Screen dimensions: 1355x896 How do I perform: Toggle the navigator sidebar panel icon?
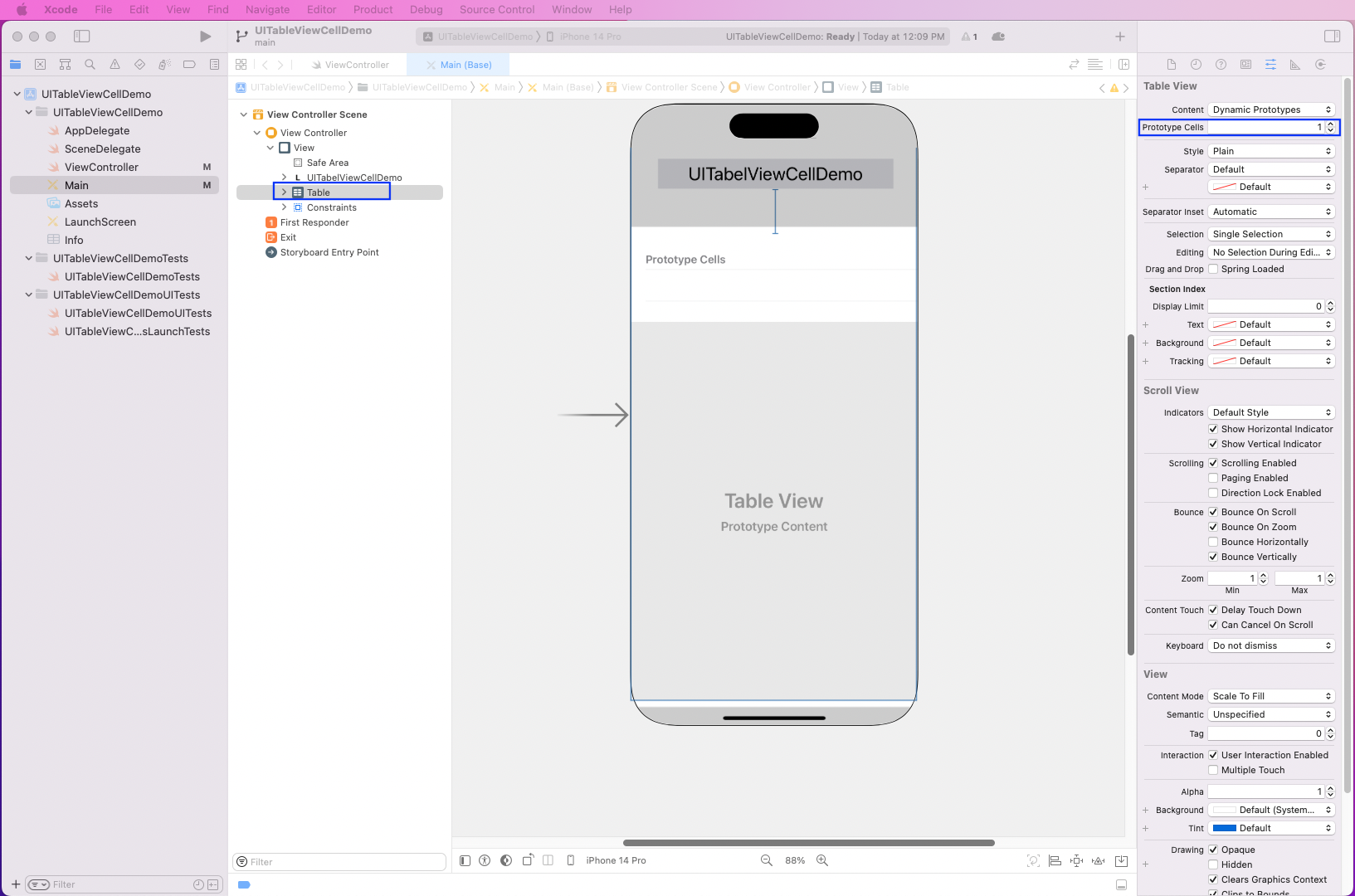81,37
